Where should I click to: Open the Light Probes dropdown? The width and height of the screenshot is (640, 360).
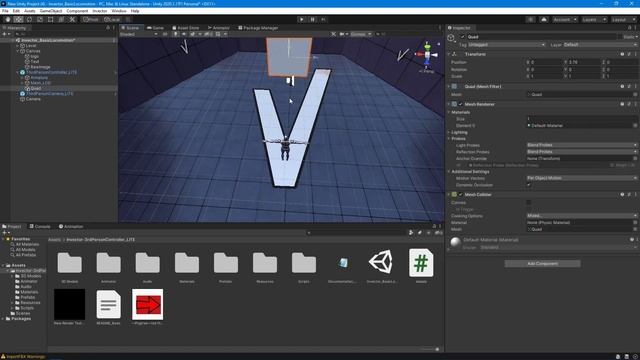tap(582, 145)
